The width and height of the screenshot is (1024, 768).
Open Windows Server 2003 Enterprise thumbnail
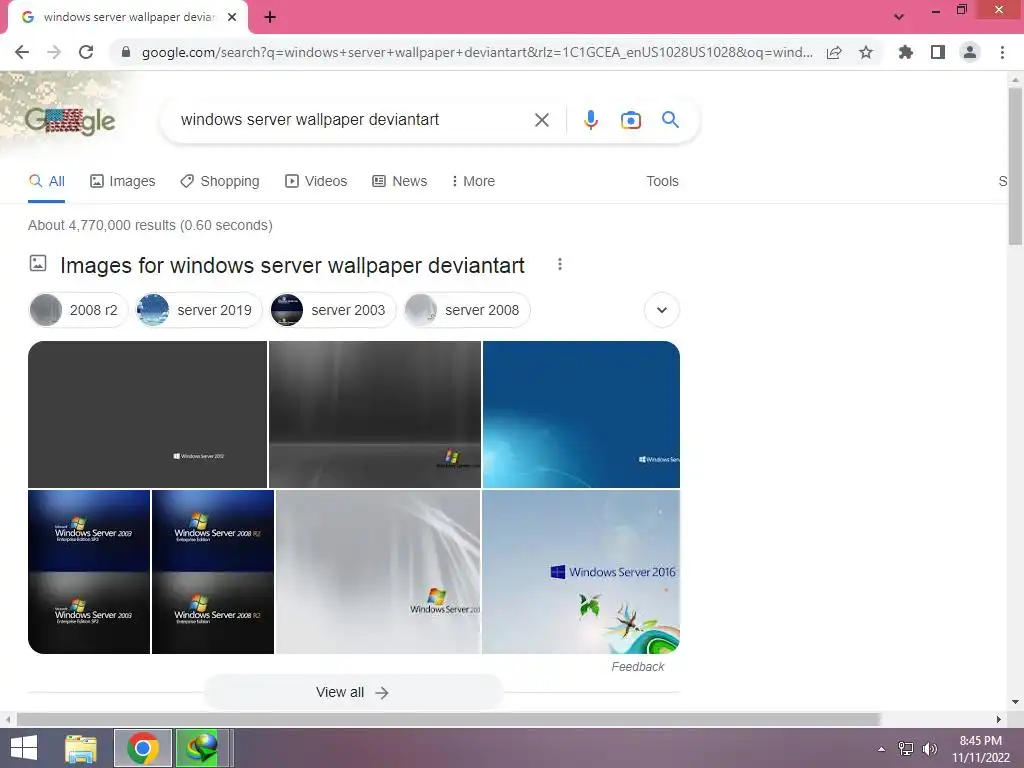click(89, 571)
